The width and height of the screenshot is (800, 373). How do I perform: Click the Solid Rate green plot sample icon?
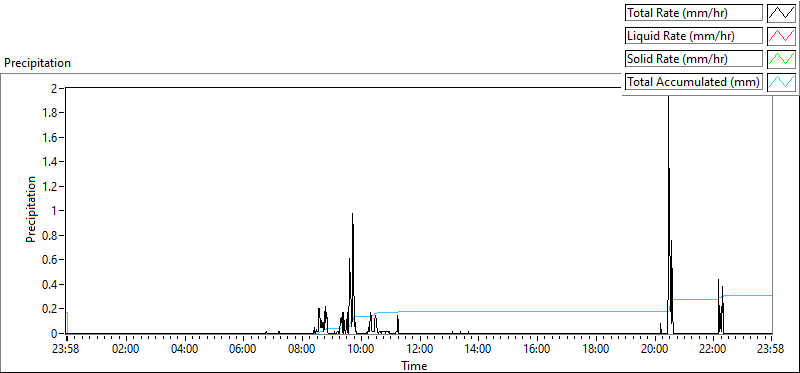click(x=781, y=59)
